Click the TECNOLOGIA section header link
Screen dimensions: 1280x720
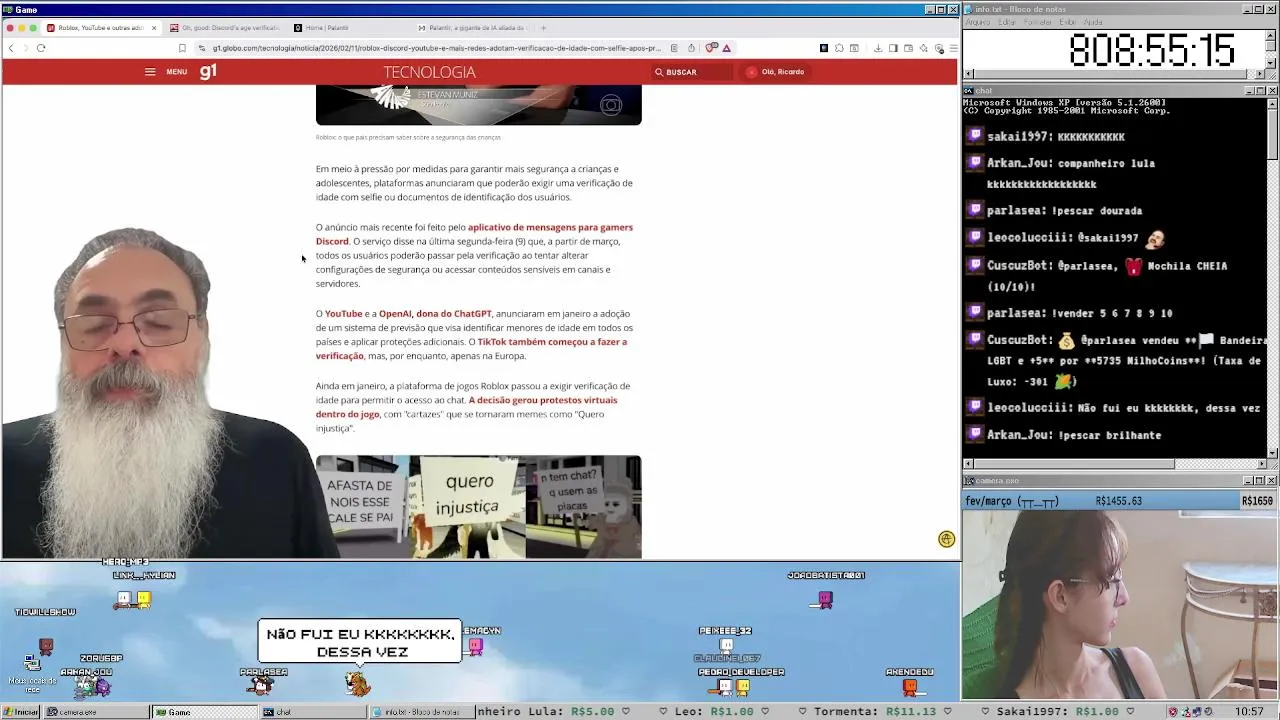click(x=429, y=72)
